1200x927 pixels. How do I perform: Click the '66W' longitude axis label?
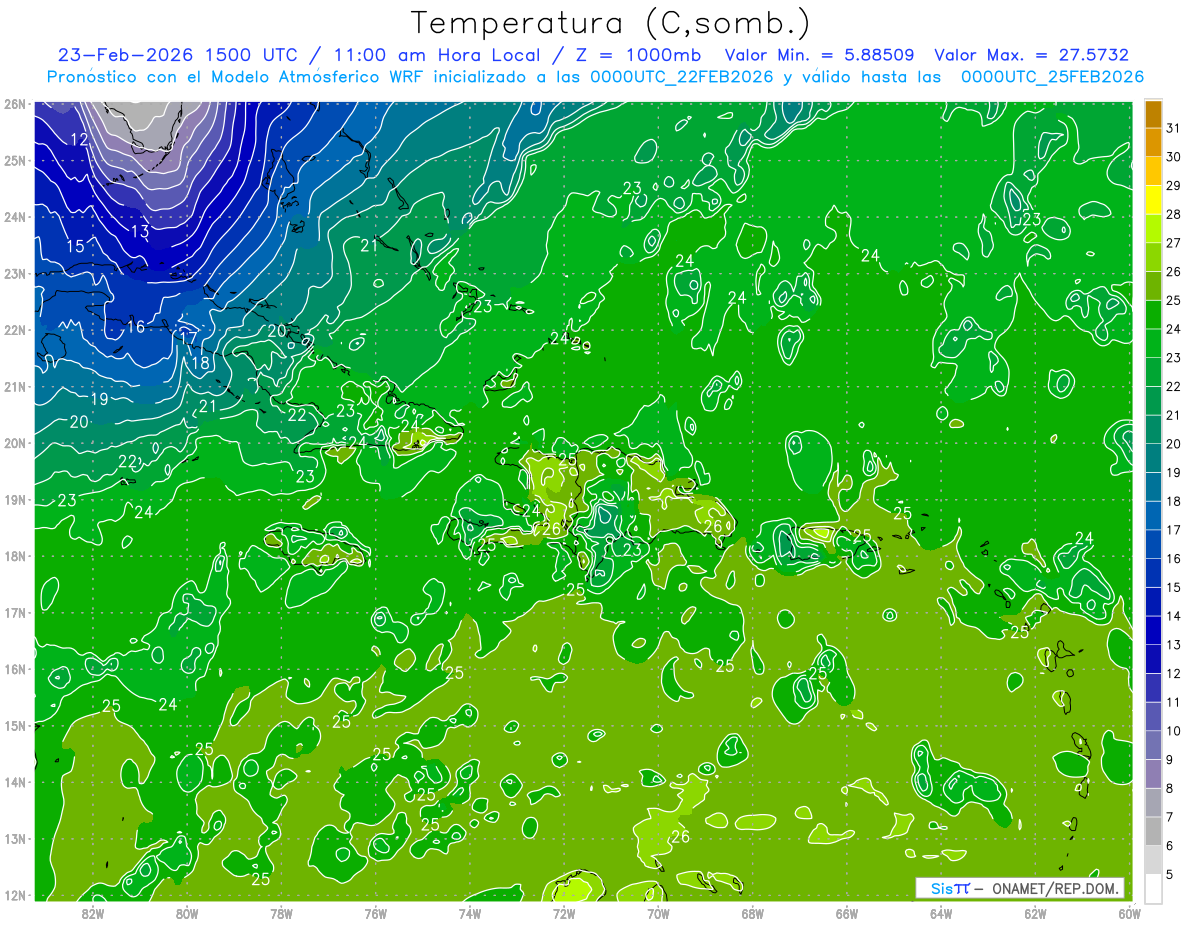coord(846,913)
